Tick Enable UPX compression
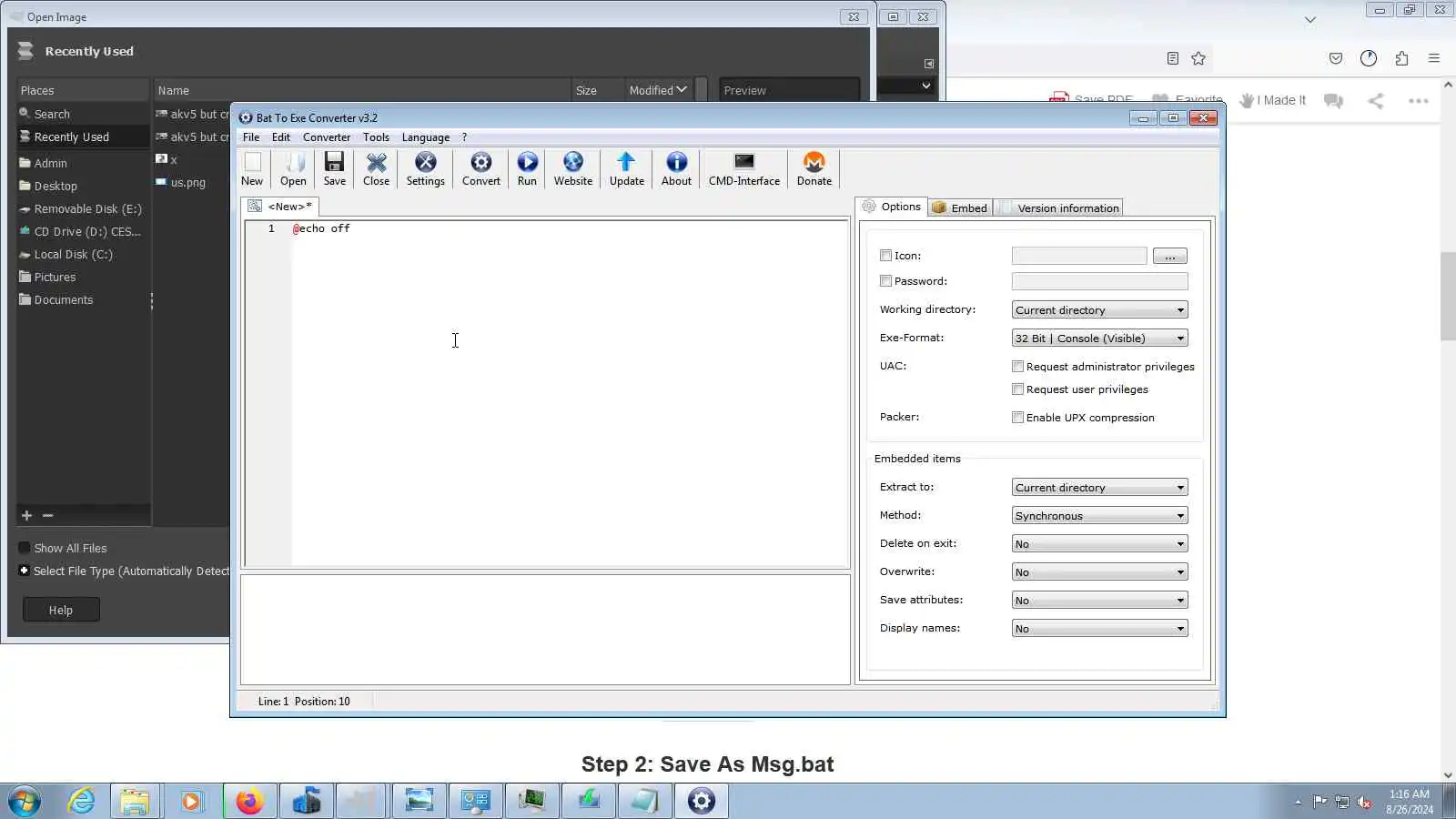 click(x=1017, y=418)
